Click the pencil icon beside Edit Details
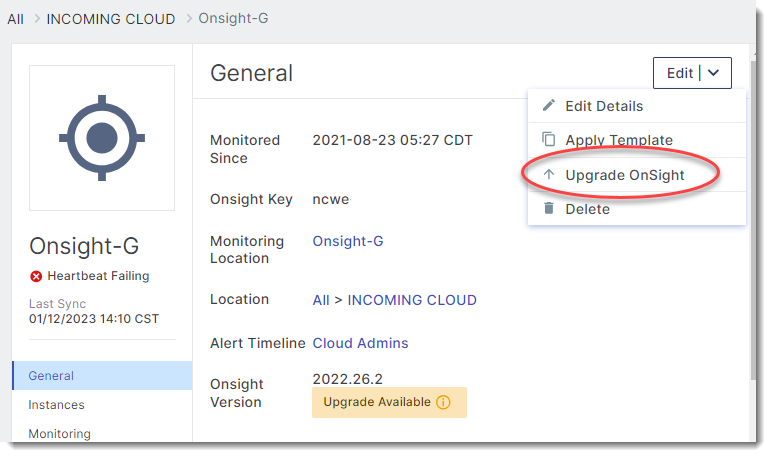771x457 pixels. pyautogui.click(x=548, y=106)
